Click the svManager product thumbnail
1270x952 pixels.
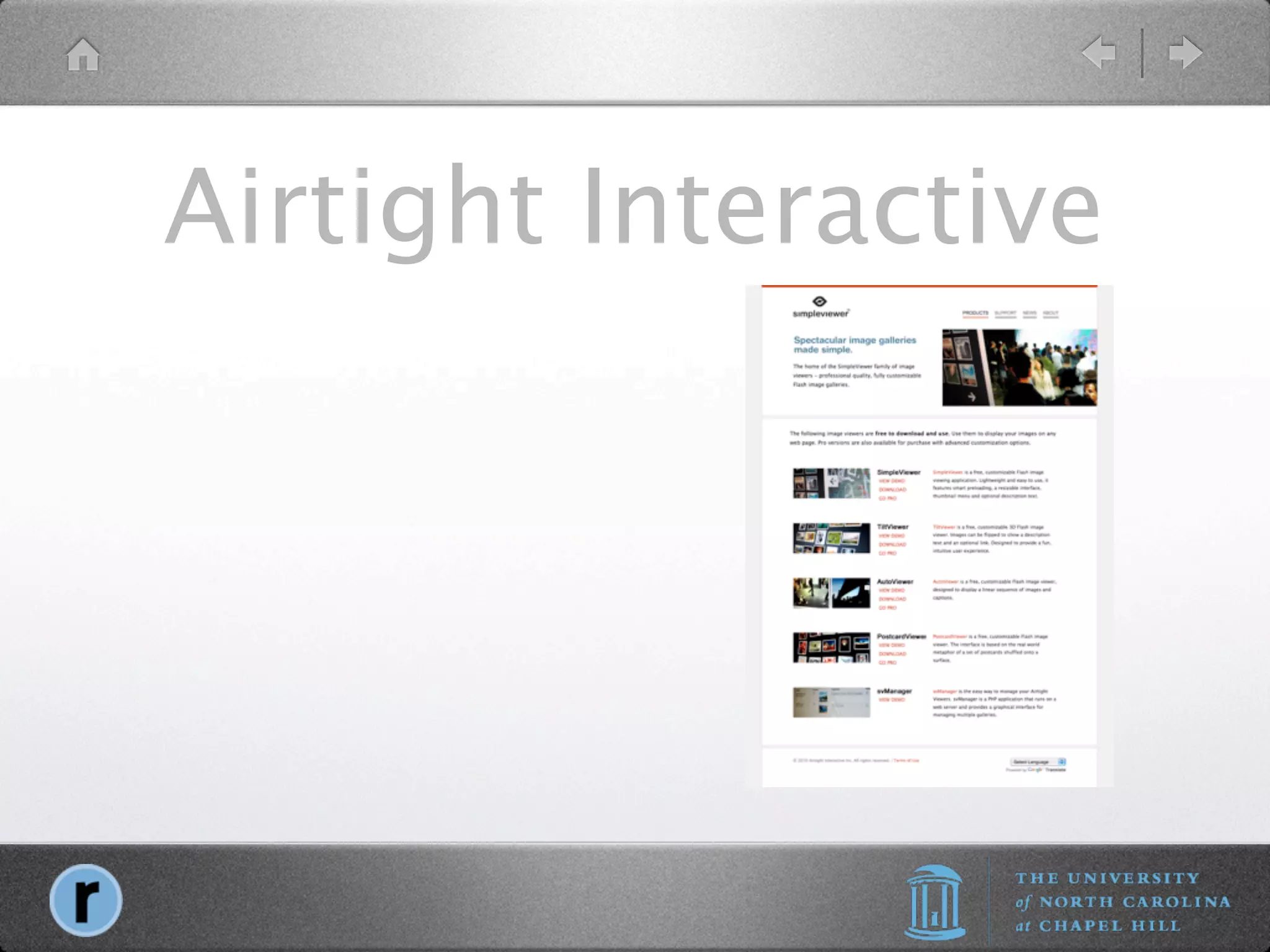pyautogui.click(x=832, y=702)
